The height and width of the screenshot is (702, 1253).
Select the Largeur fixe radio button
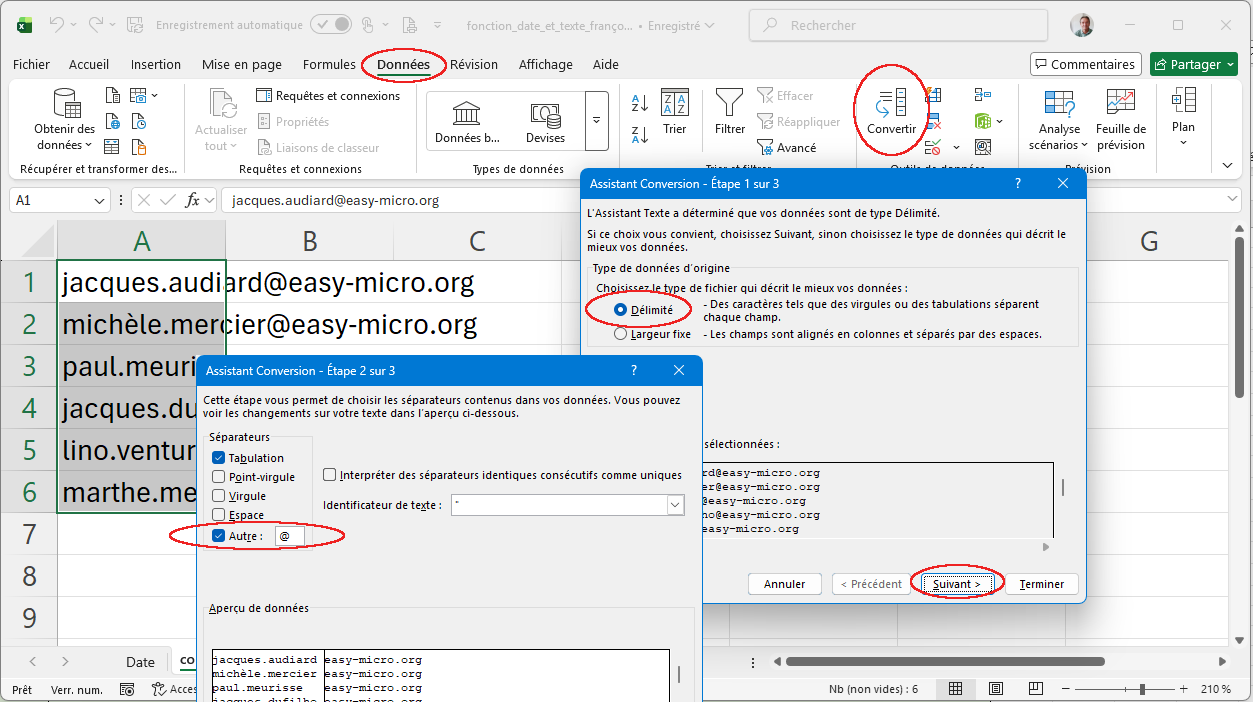coord(621,334)
